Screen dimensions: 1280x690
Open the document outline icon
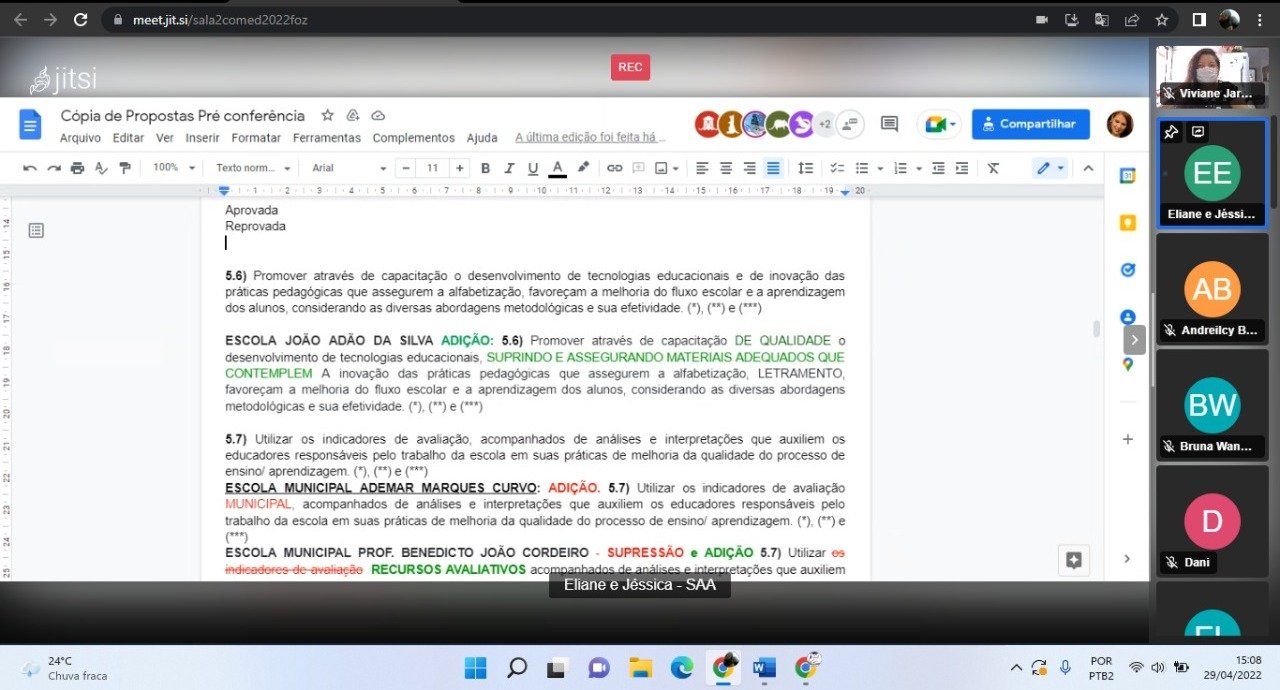[36, 231]
